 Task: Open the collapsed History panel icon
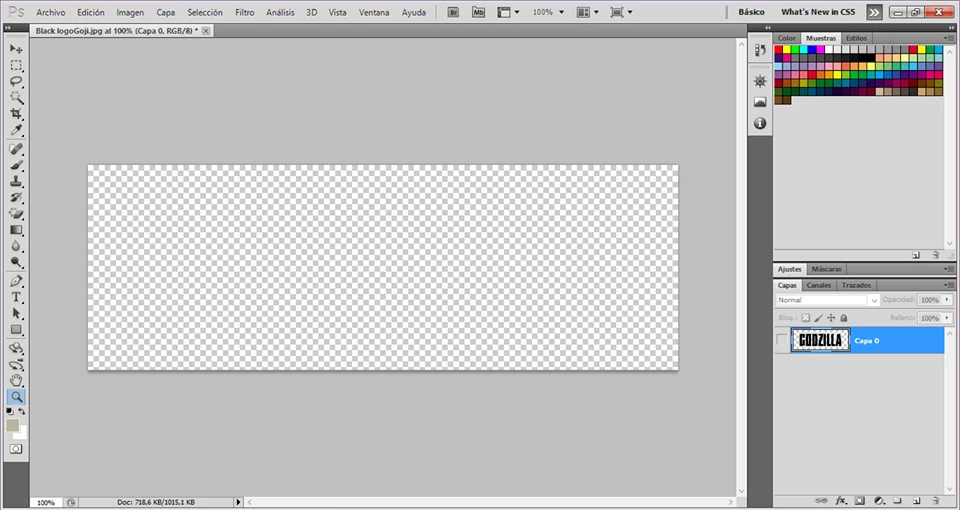tap(760, 50)
